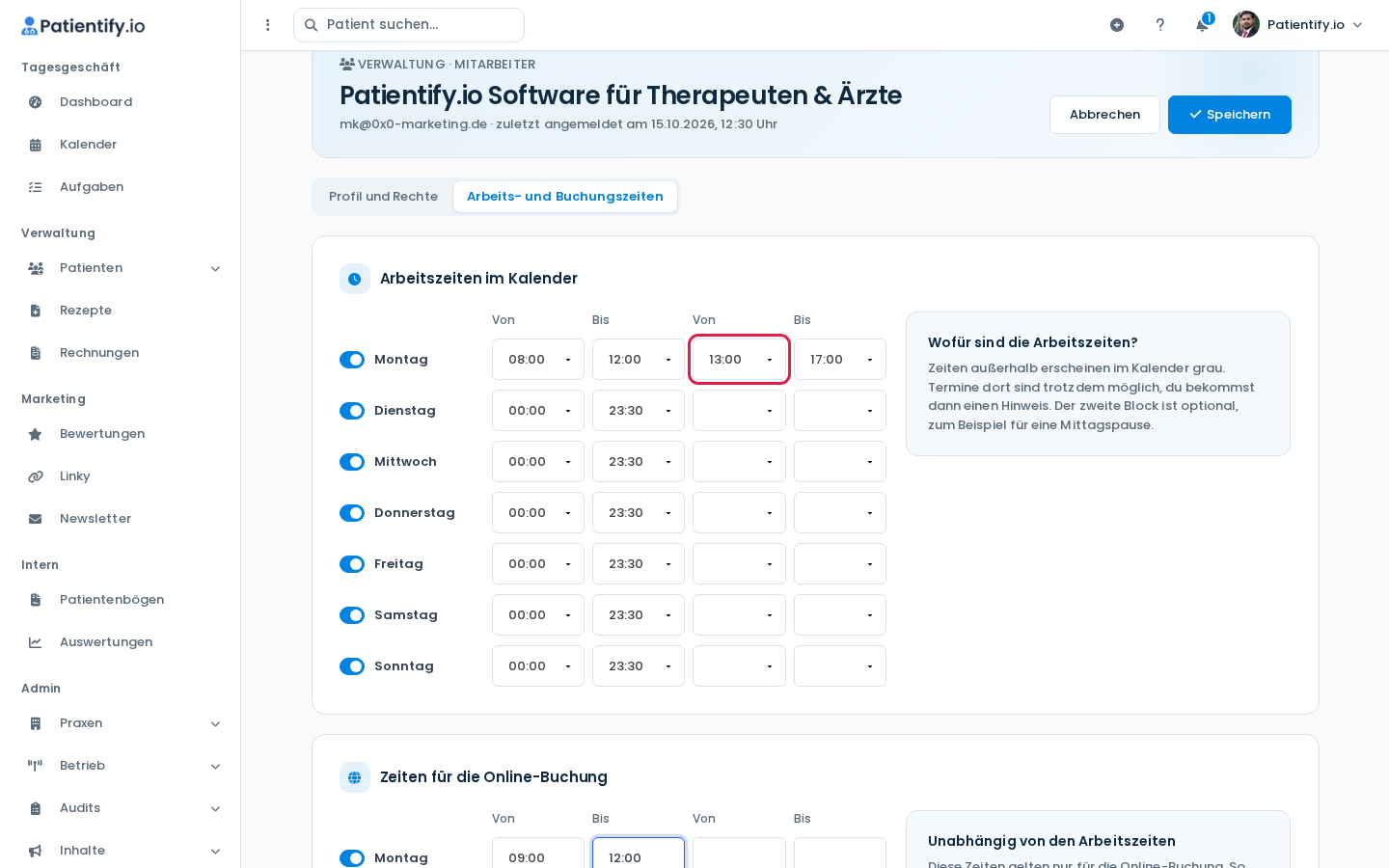
Task: Open Freitag empty second Bis dropdown
Action: [840, 564]
